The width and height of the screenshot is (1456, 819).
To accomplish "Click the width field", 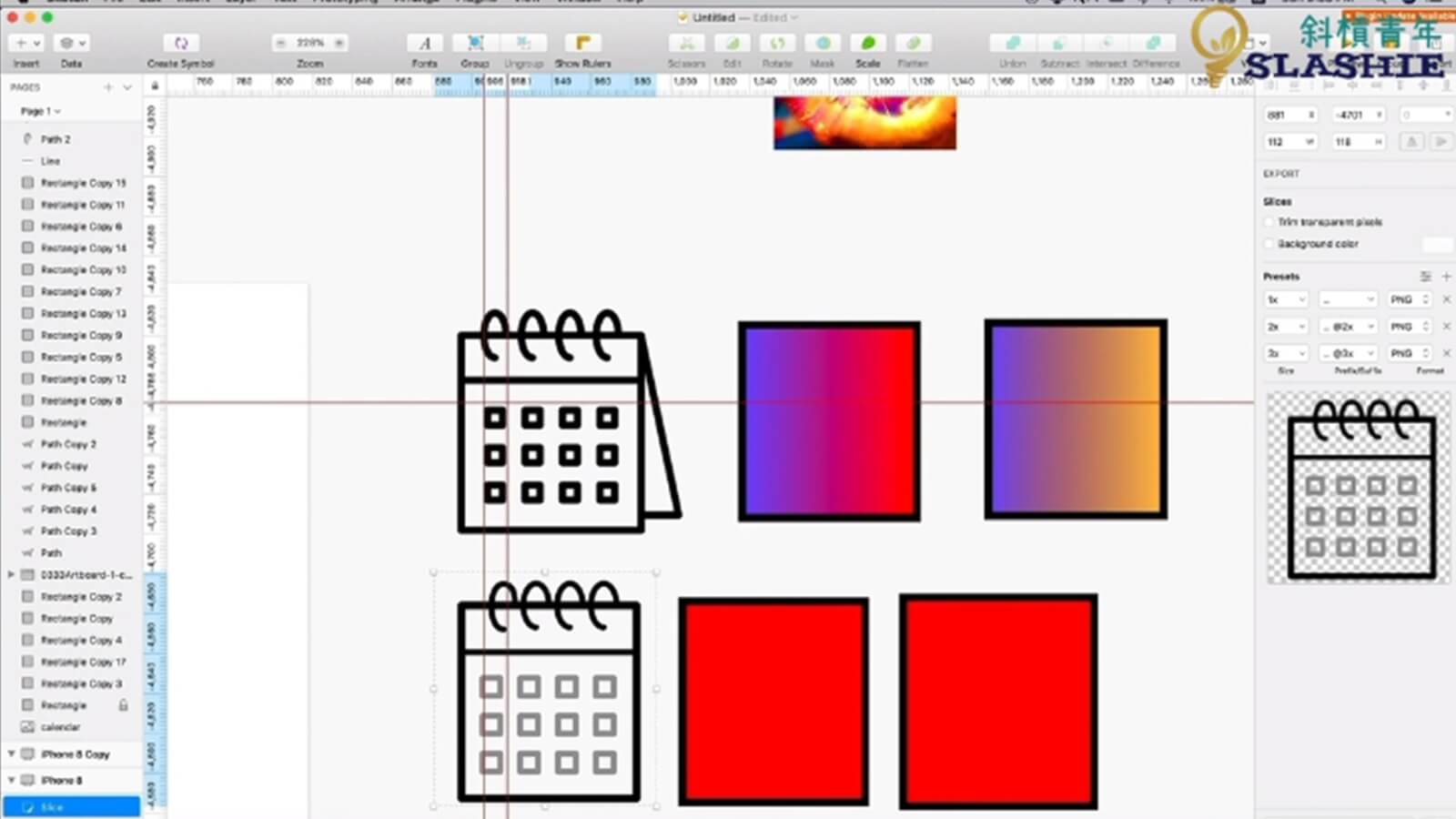I will [1290, 142].
